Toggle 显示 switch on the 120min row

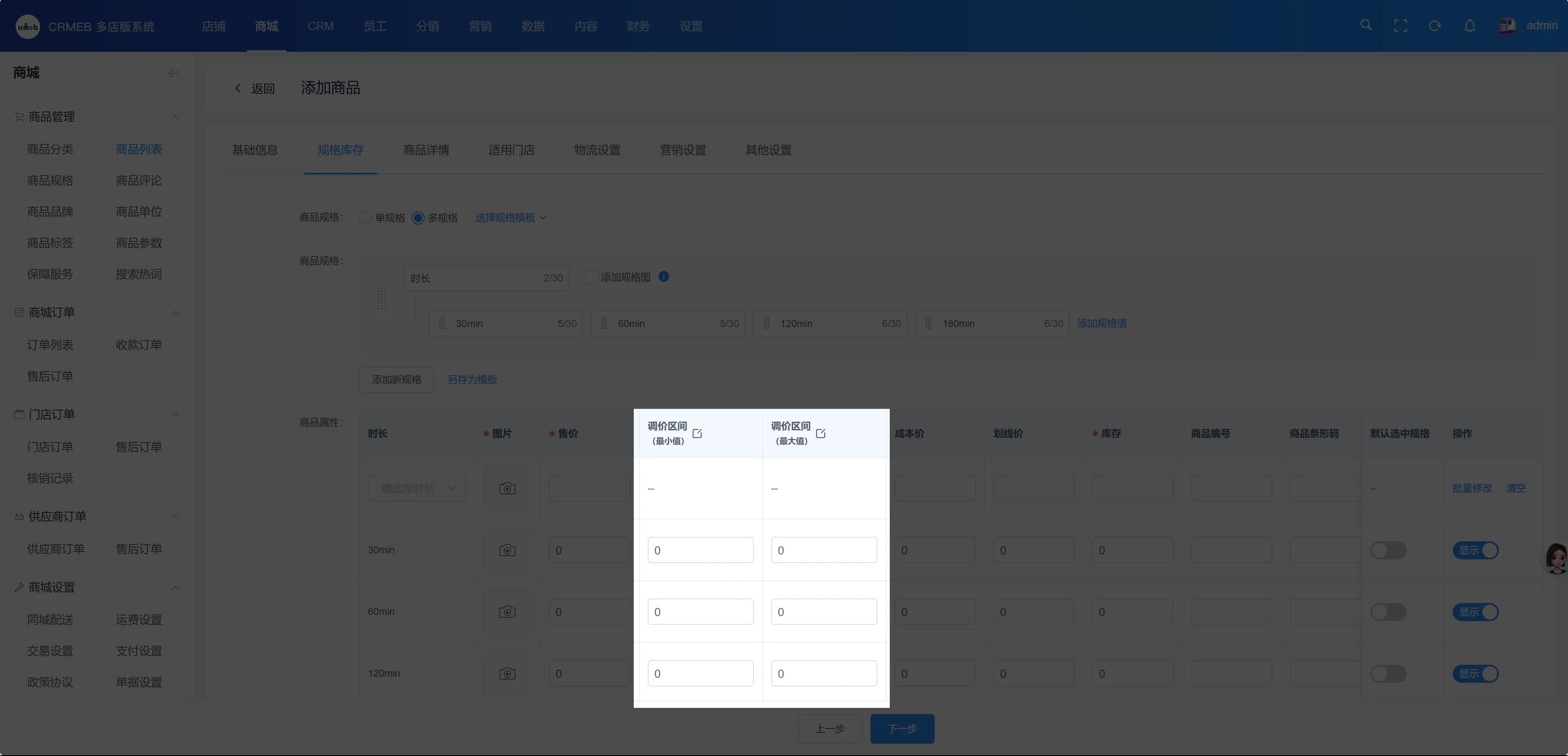tap(1475, 673)
